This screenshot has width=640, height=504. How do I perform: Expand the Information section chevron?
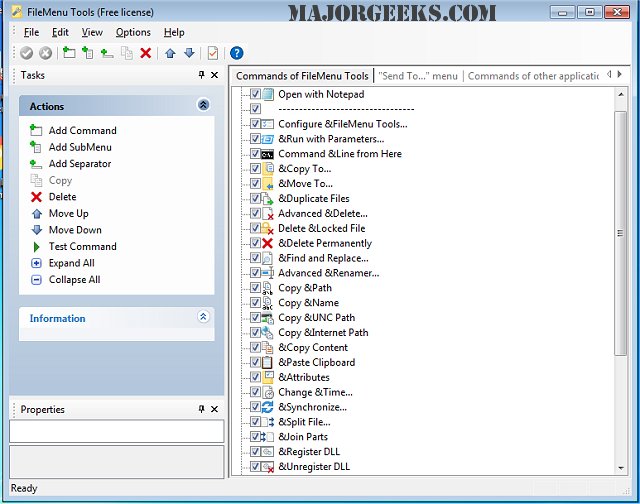tap(204, 317)
